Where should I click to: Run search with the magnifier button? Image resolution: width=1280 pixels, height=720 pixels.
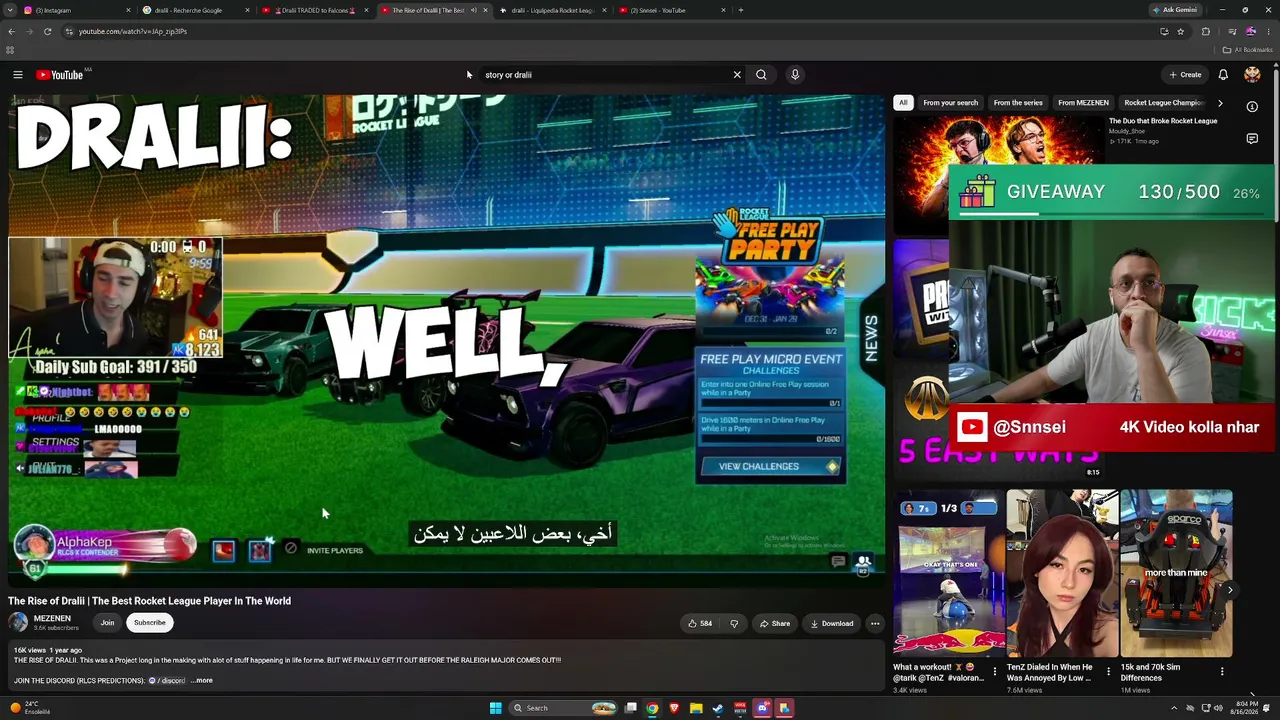coord(761,75)
